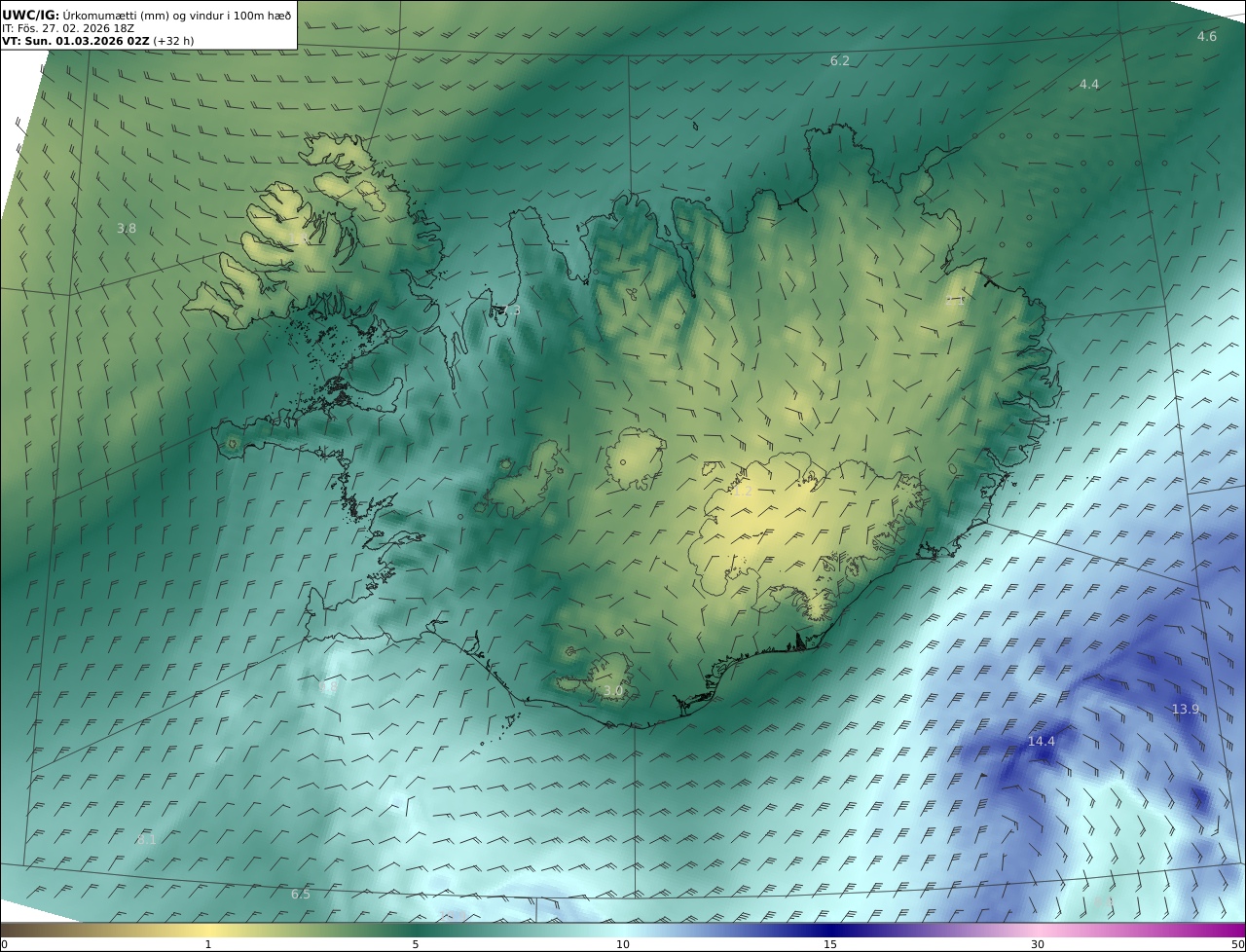1246x952 pixels.
Task: Click the map value label "3.8"
Action: click(x=127, y=229)
